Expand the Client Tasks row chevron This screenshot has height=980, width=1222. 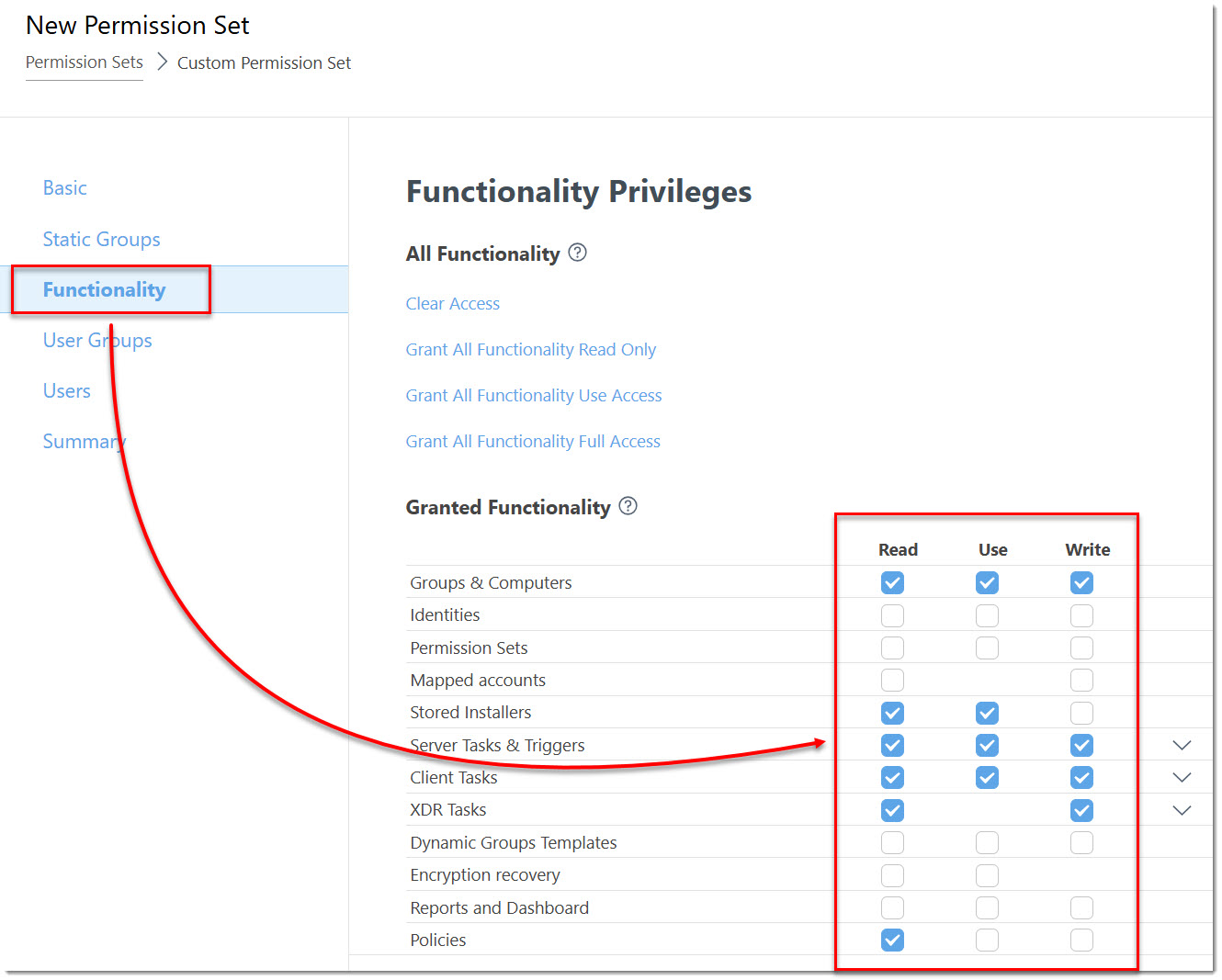(x=1182, y=777)
